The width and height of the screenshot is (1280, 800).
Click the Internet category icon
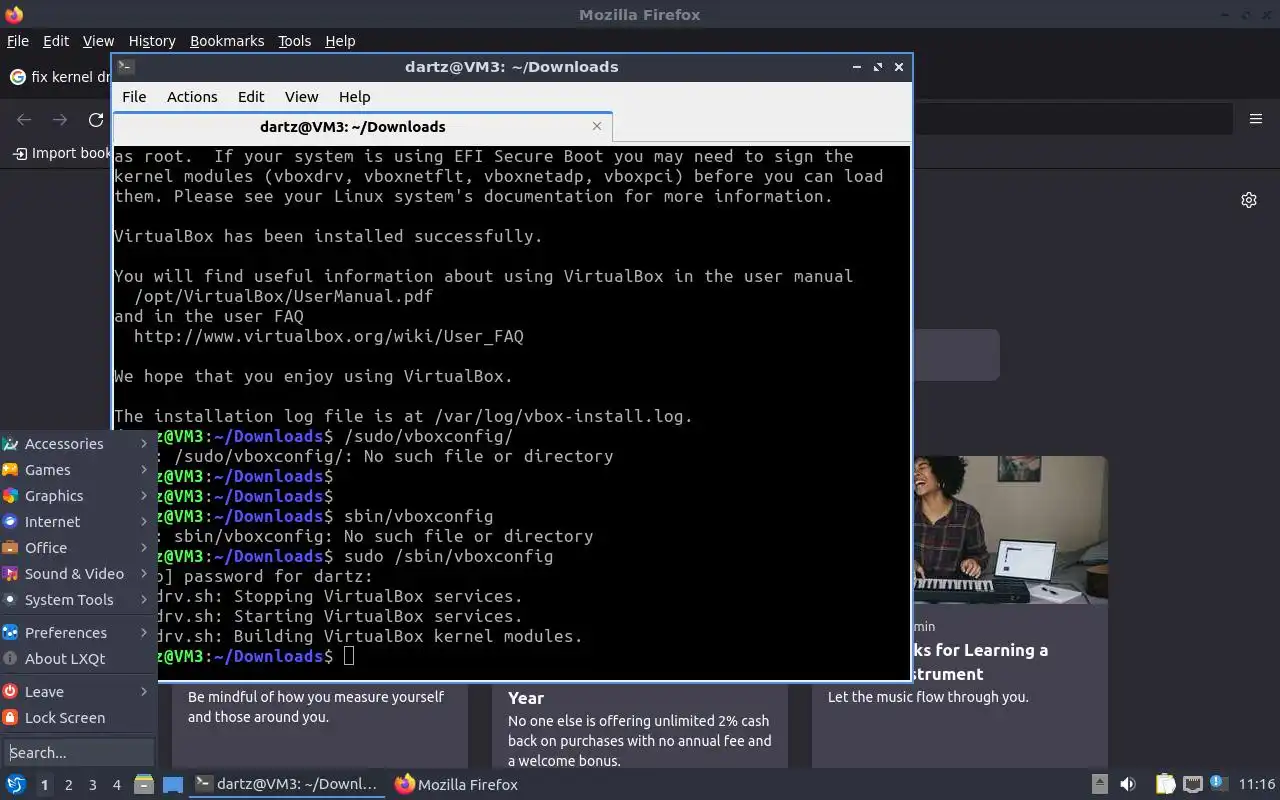click(11, 522)
